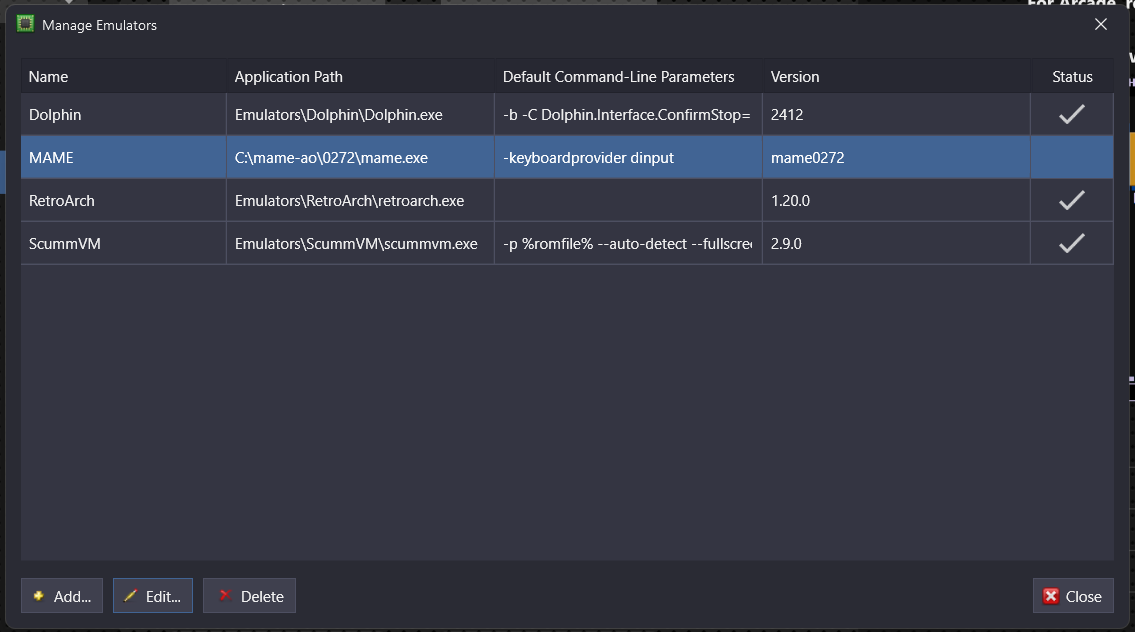Viewport: 1135px width, 632px height.
Task: Click path C:\mame-ao\0272\mame.exe
Action: click(331, 158)
